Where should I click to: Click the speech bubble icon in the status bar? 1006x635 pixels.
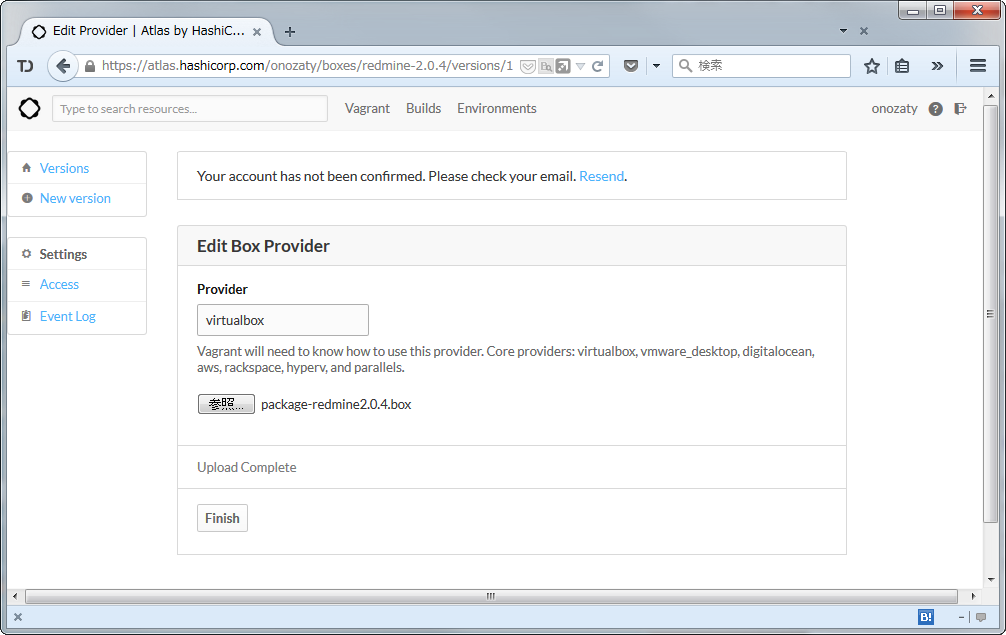tap(981, 617)
